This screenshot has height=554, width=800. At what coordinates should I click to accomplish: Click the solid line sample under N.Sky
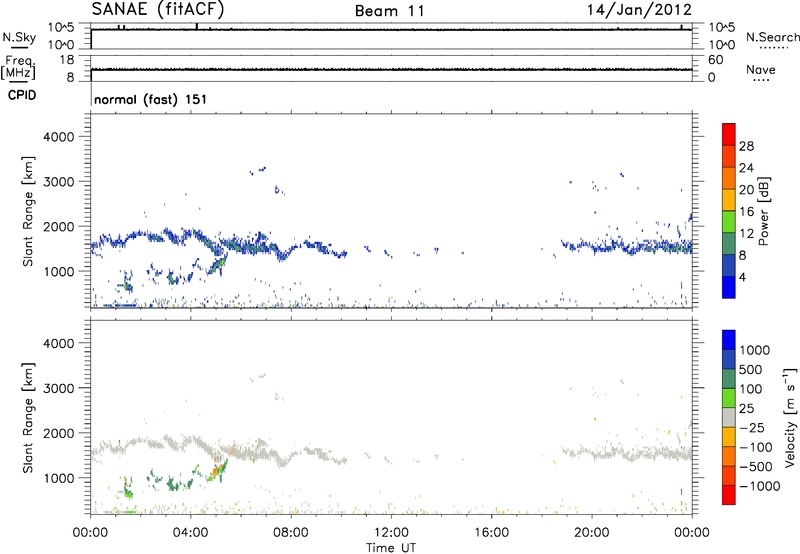pyautogui.click(x=19, y=48)
